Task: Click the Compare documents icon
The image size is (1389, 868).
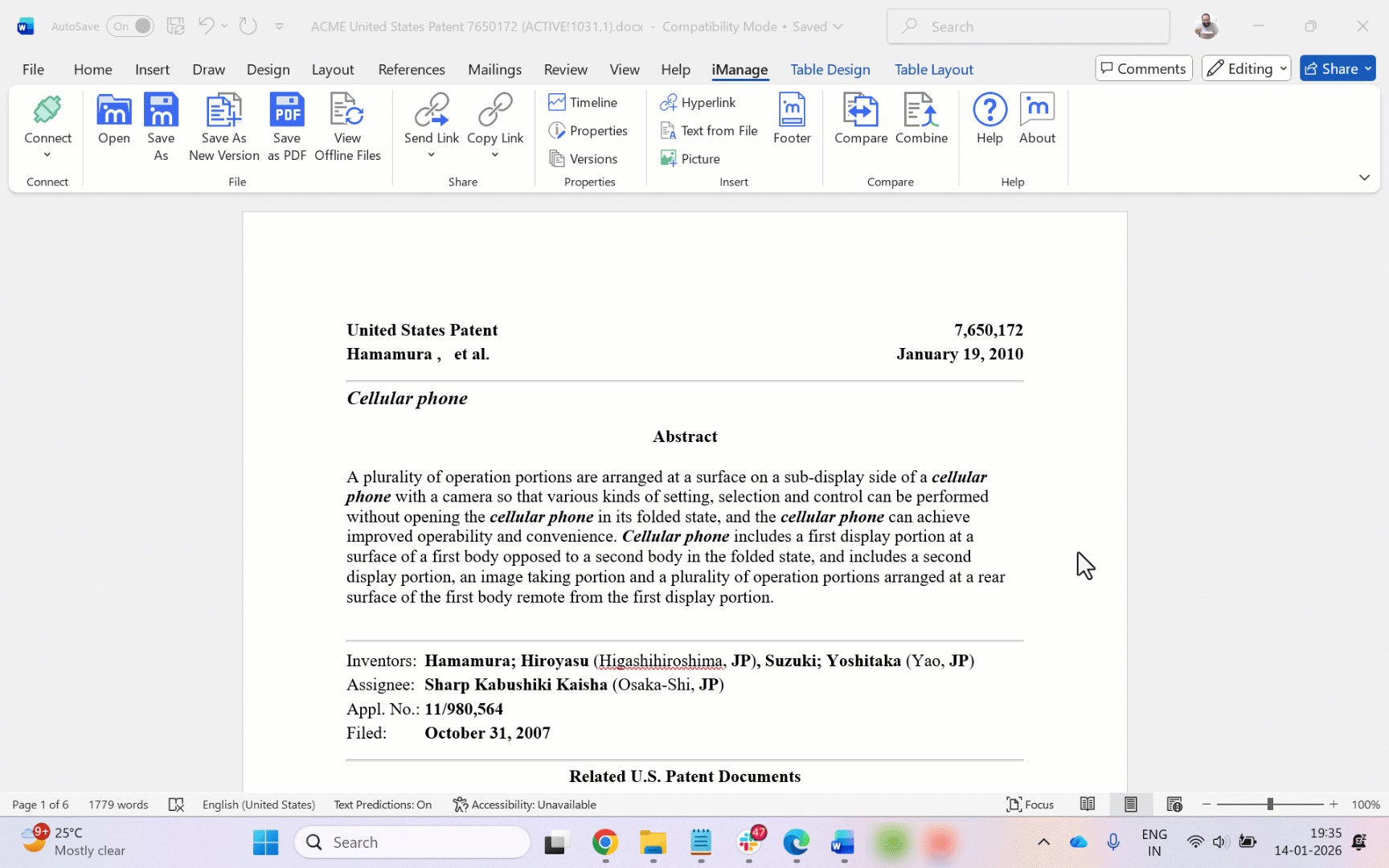Action: (x=860, y=111)
